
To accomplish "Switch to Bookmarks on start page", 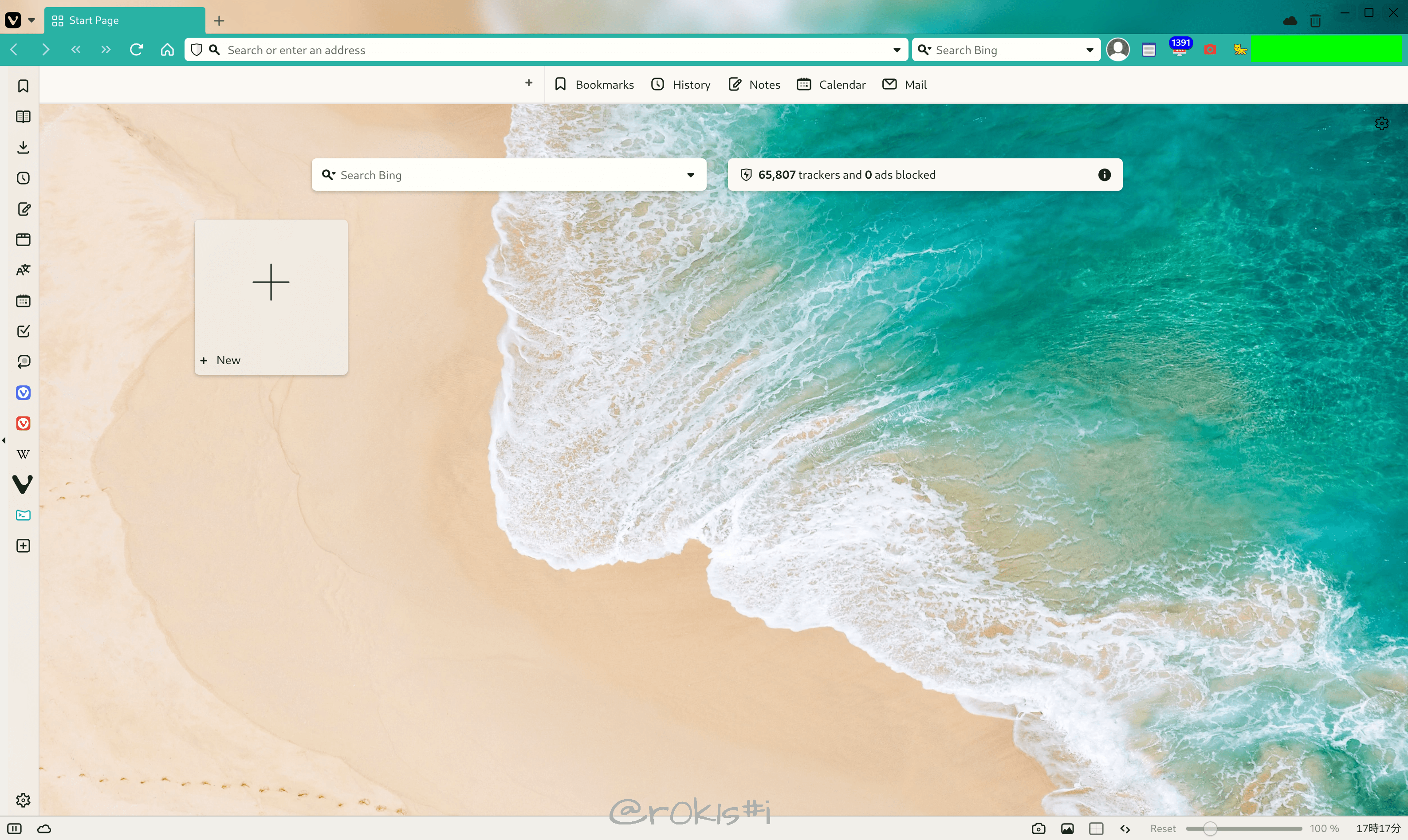I will point(594,84).
